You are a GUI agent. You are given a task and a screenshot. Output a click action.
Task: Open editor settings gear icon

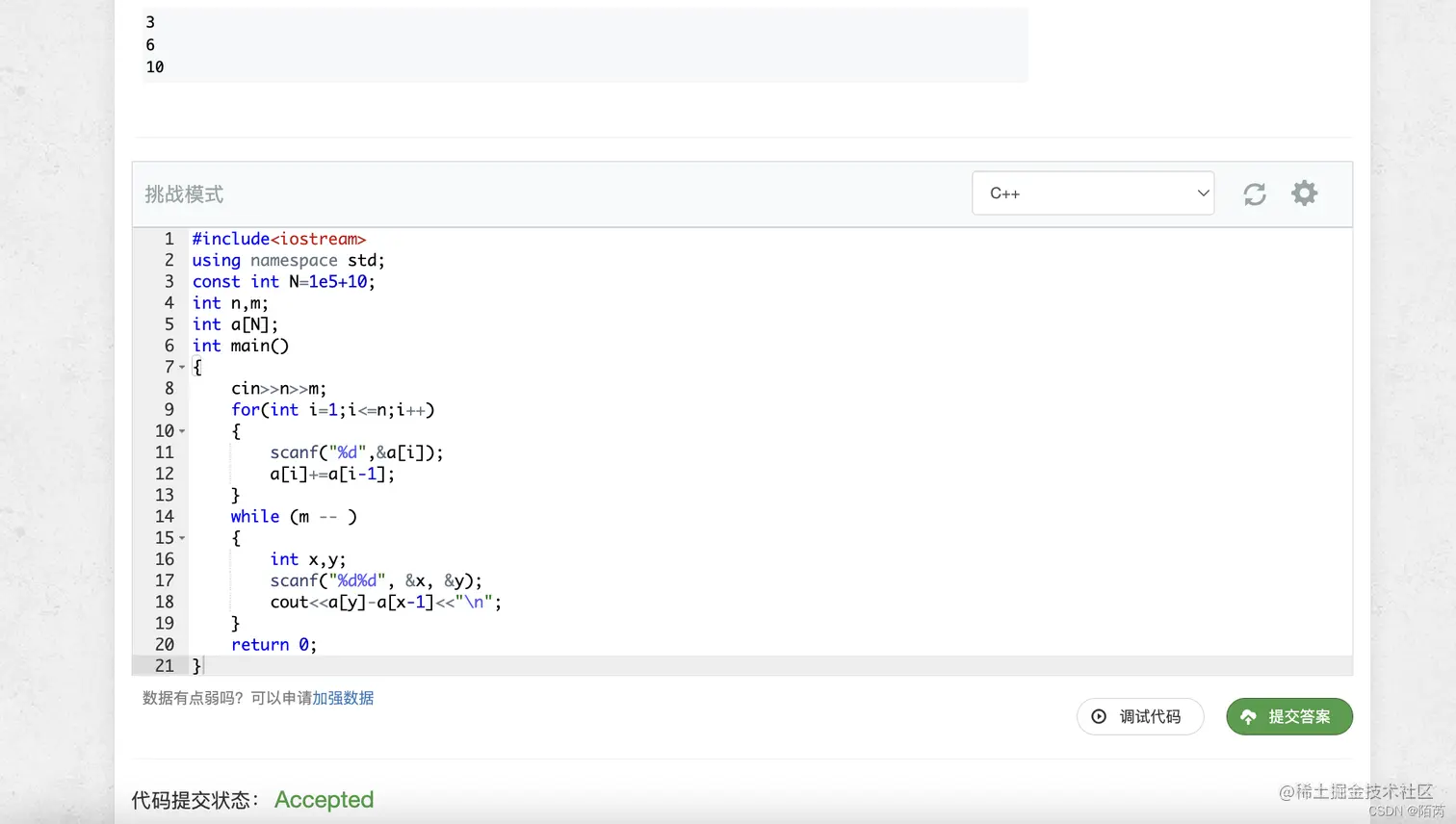1304,193
